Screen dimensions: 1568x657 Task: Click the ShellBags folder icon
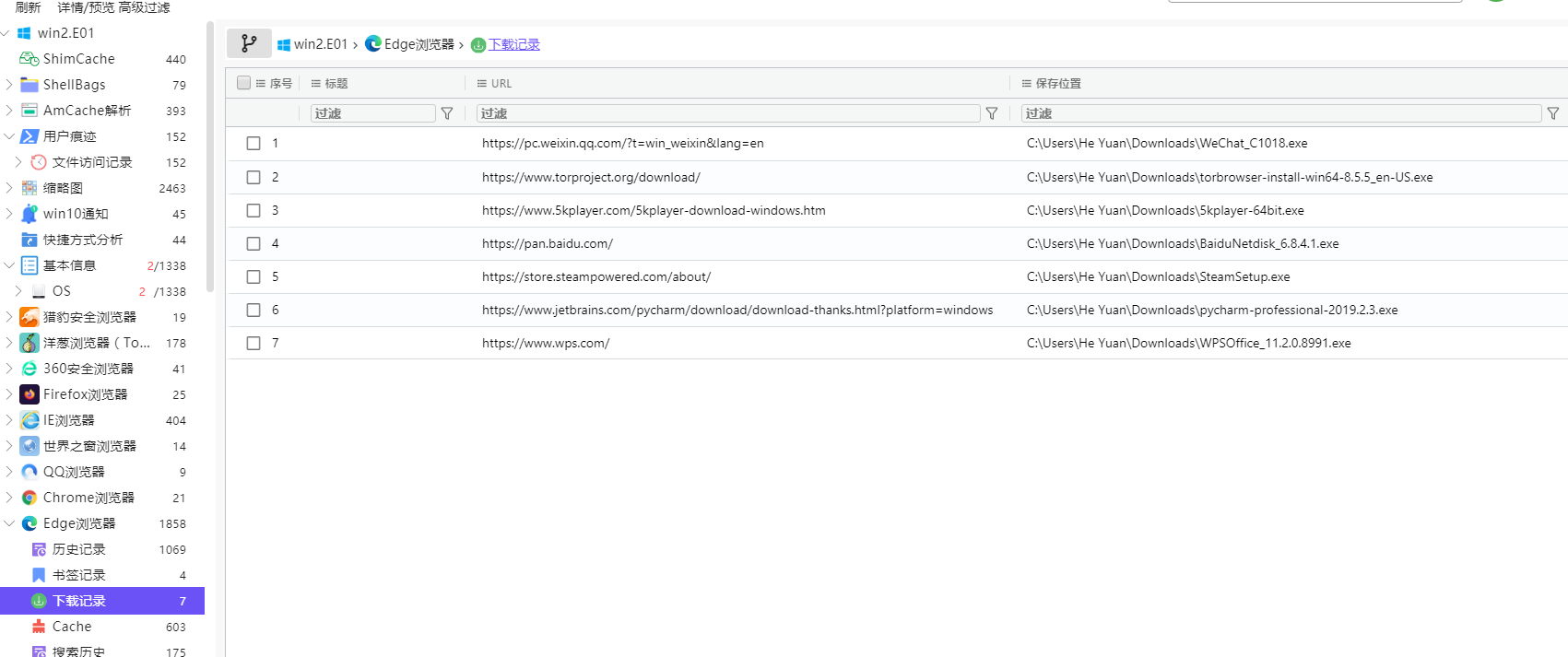(29, 85)
